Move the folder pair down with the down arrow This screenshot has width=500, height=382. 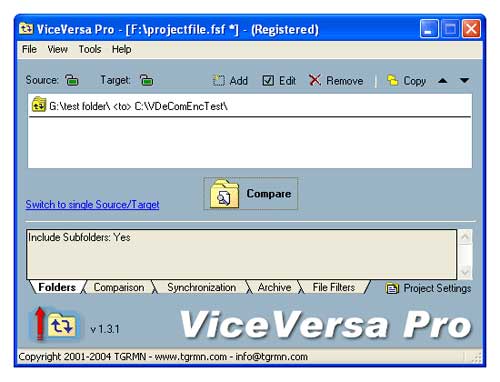tap(464, 81)
